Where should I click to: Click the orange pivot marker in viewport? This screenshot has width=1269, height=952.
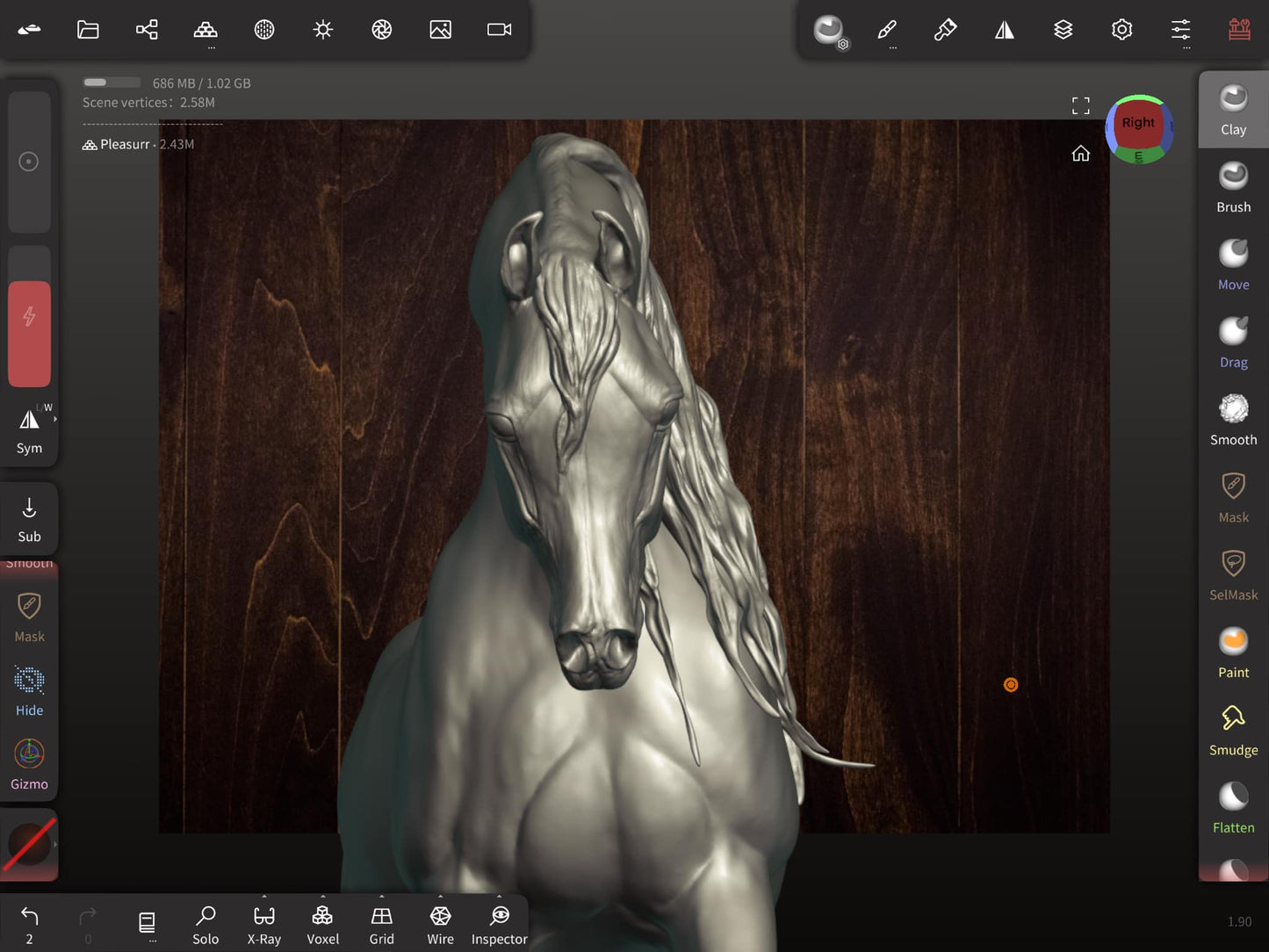click(x=1011, y=685)
